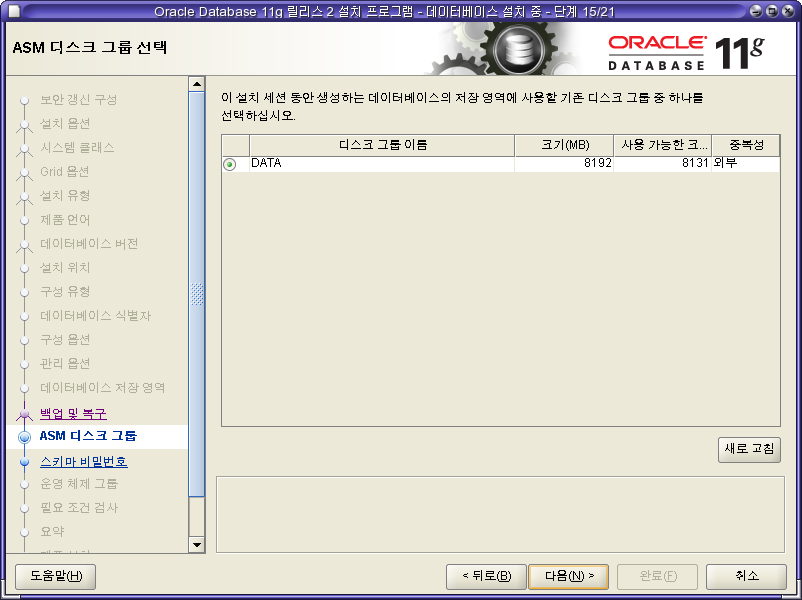Sort by the 디스크 그룹 이름 column header
Viewport: 802px width, 600px height.
[x=382, y=145]
